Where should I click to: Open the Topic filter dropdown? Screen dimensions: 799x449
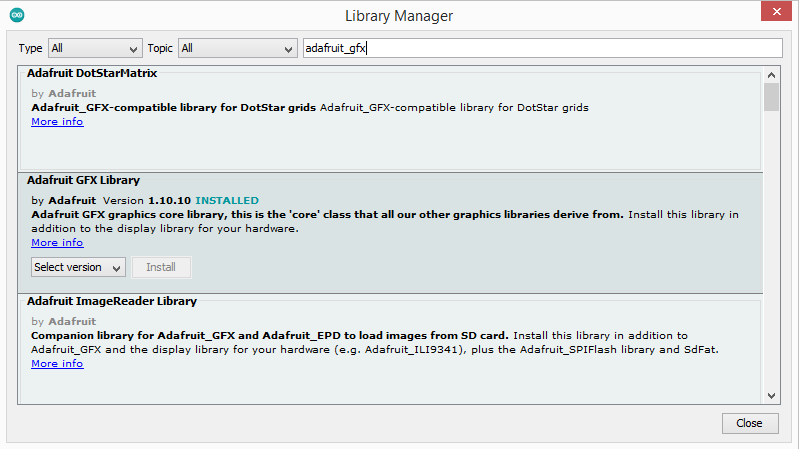(x=237, y=48)
